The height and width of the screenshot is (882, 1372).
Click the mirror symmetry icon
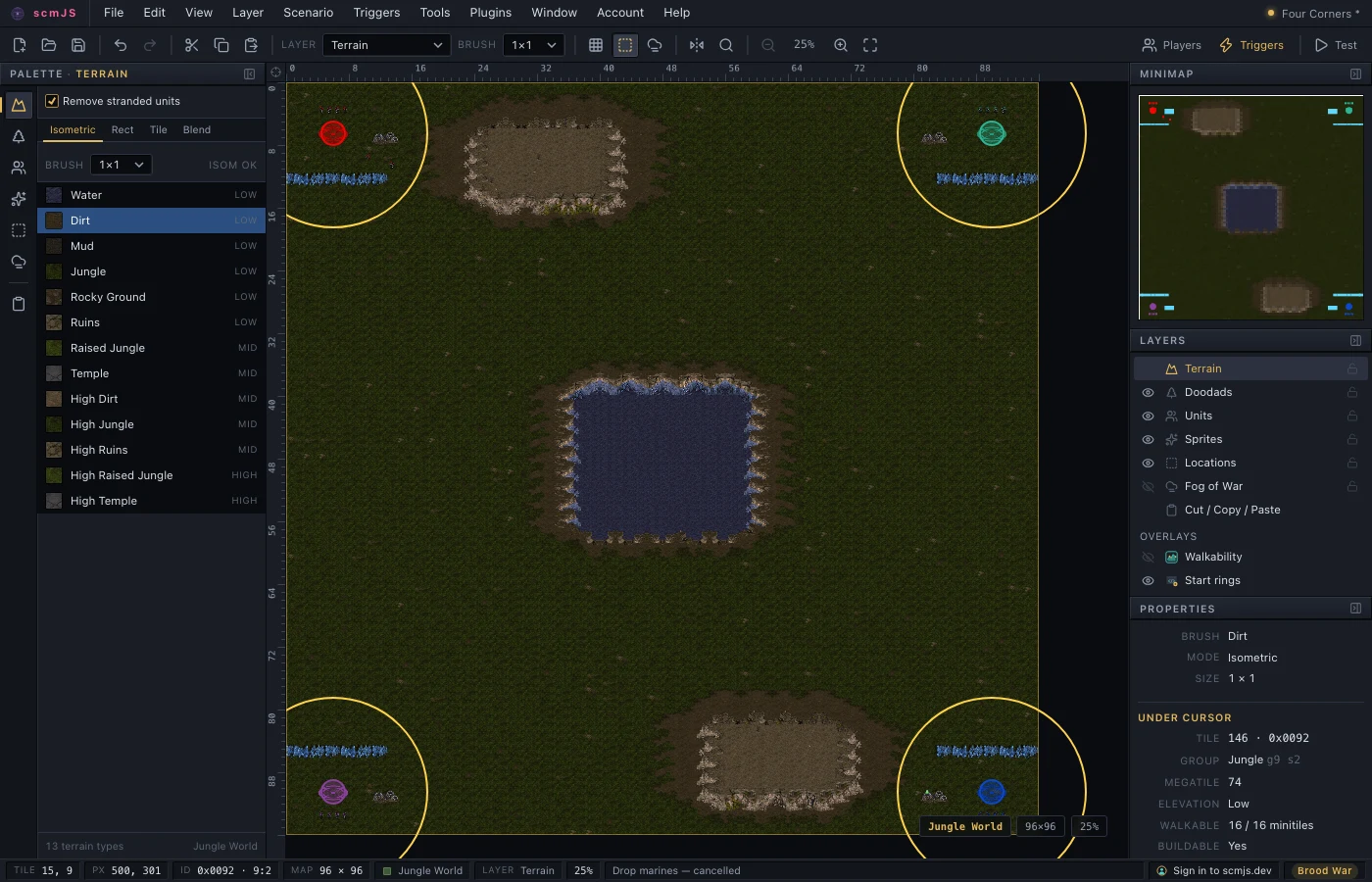pyautogui.click(x=697, y=45)
